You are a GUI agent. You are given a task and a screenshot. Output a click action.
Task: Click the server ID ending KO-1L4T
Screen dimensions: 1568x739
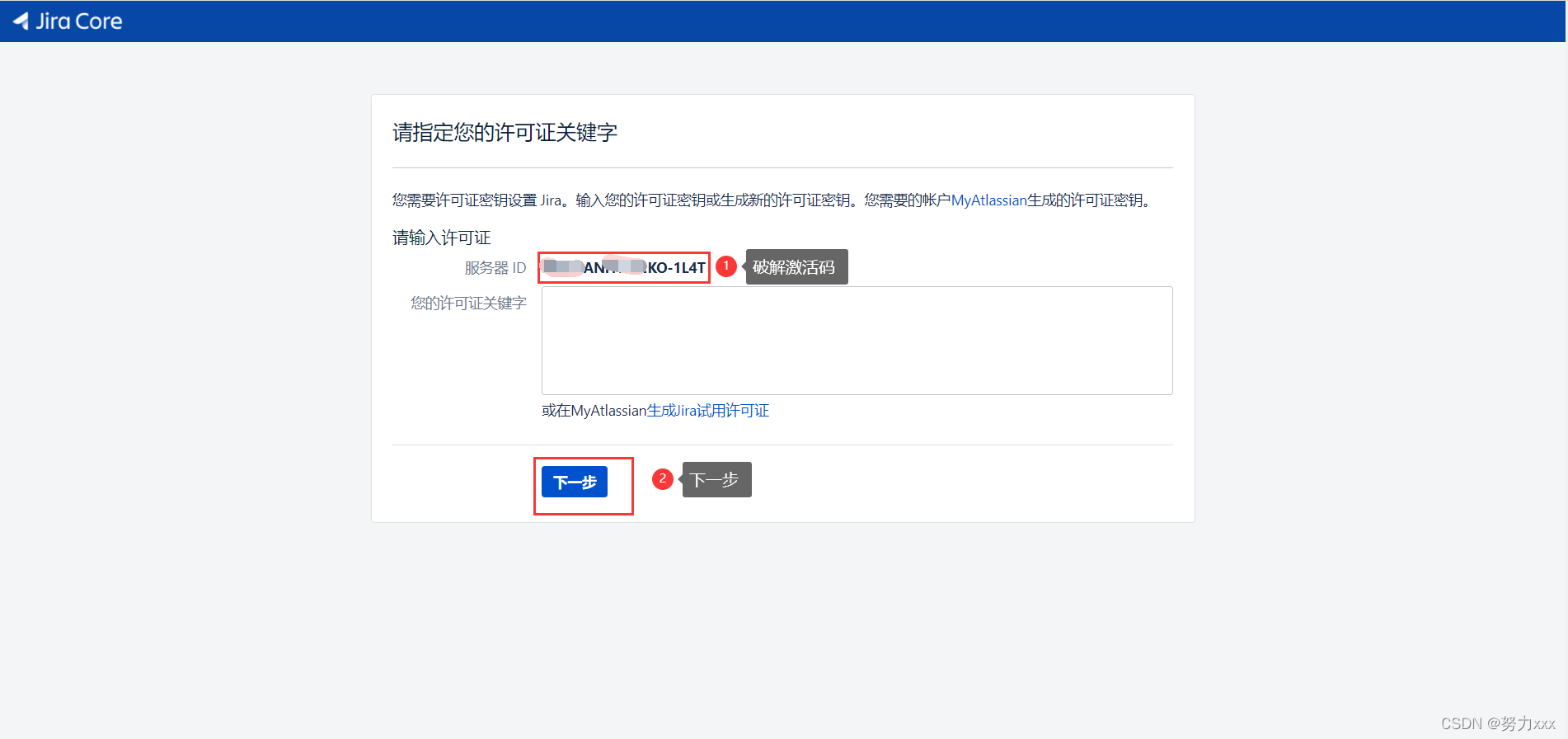pos(624,267)
